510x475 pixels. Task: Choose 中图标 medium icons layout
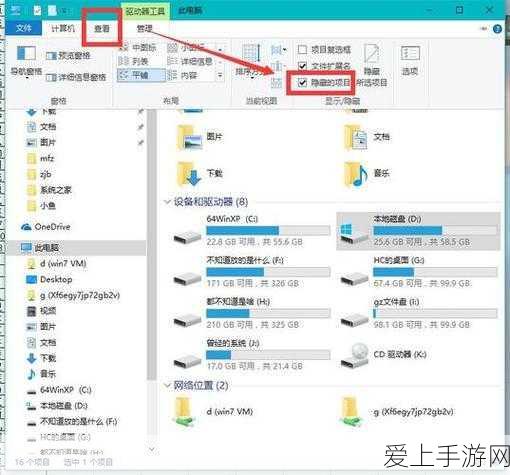point(138,48)
